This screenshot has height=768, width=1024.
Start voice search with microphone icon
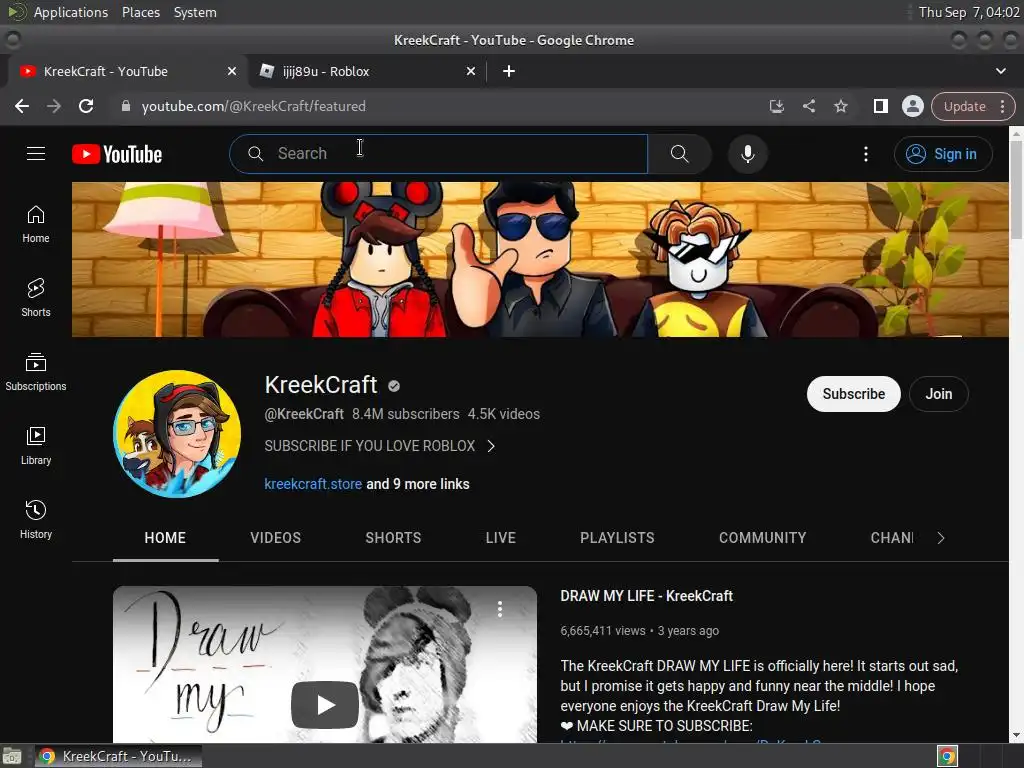tap(748, 153)
